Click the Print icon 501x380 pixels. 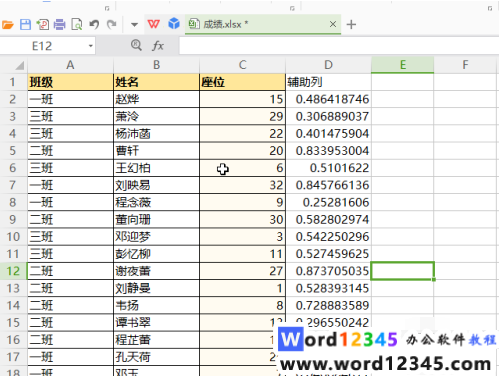coord(59,25)
